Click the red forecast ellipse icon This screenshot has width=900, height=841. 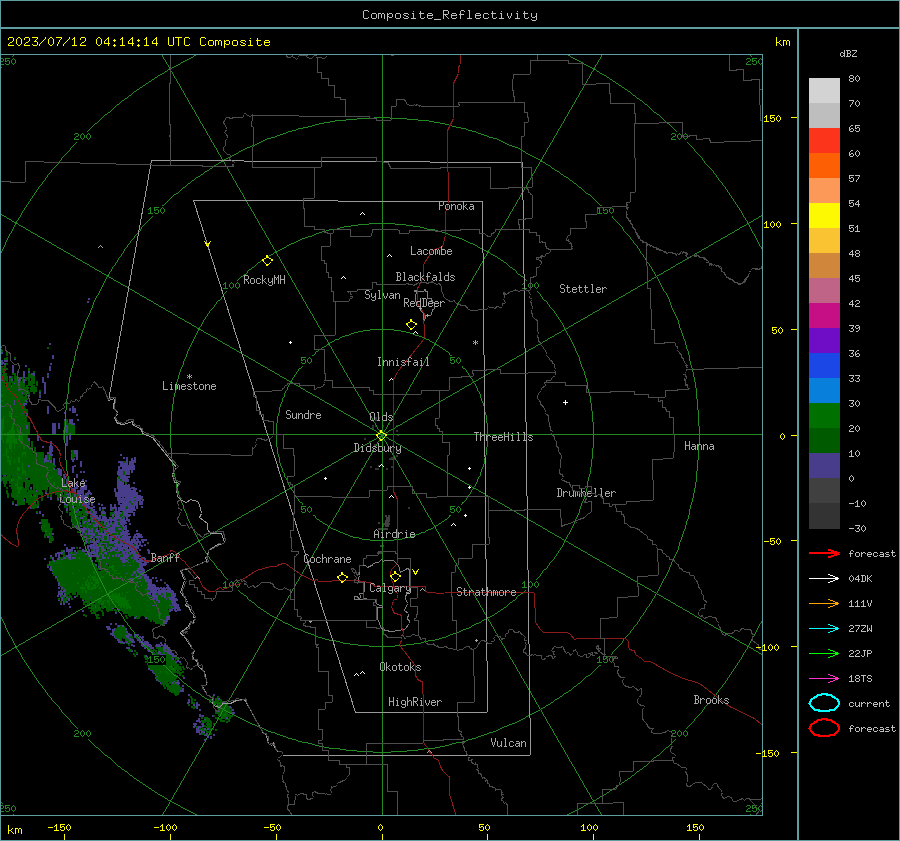tap(824, 728)
